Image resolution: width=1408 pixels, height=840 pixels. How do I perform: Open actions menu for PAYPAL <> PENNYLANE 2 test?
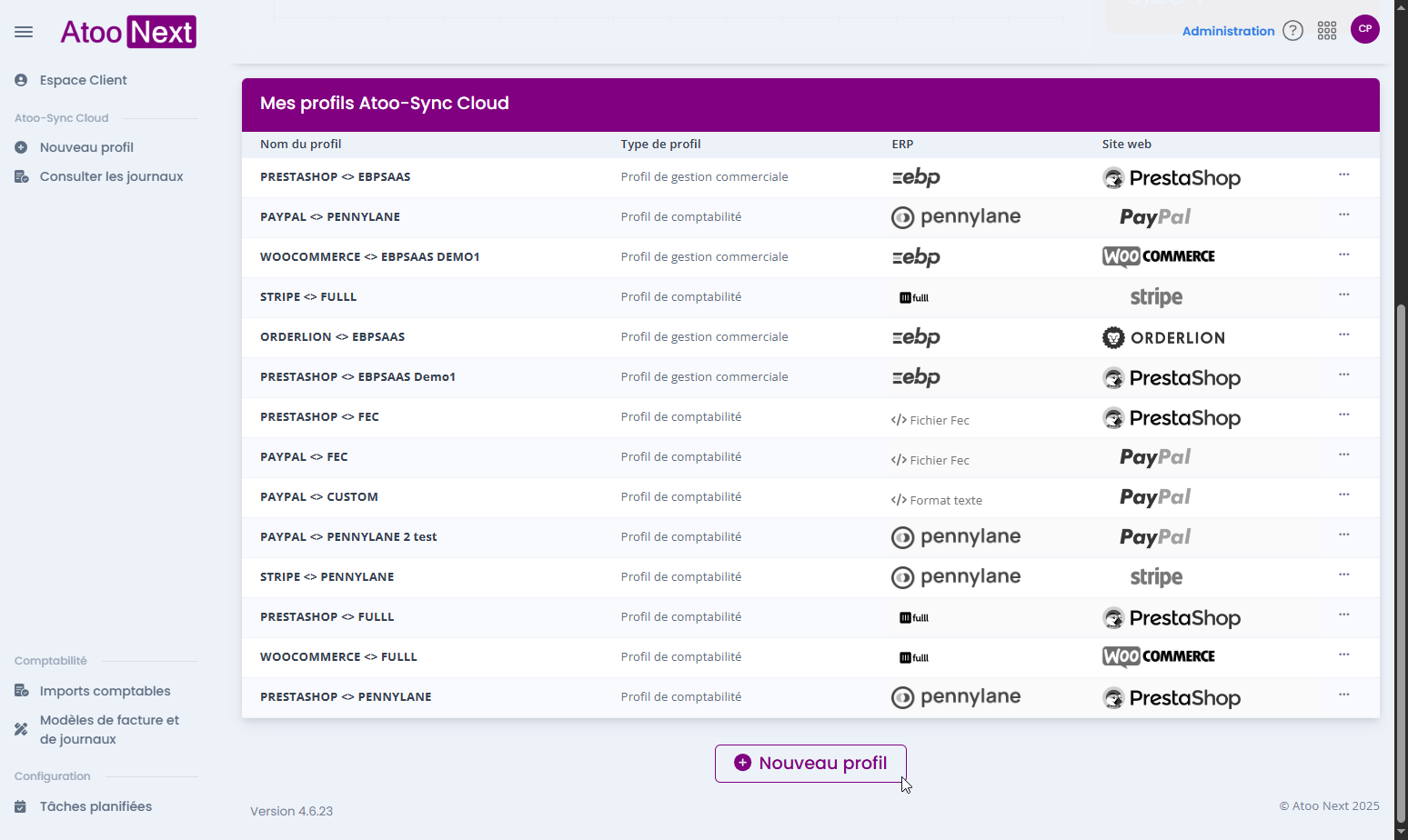(x=1343, y=535)
